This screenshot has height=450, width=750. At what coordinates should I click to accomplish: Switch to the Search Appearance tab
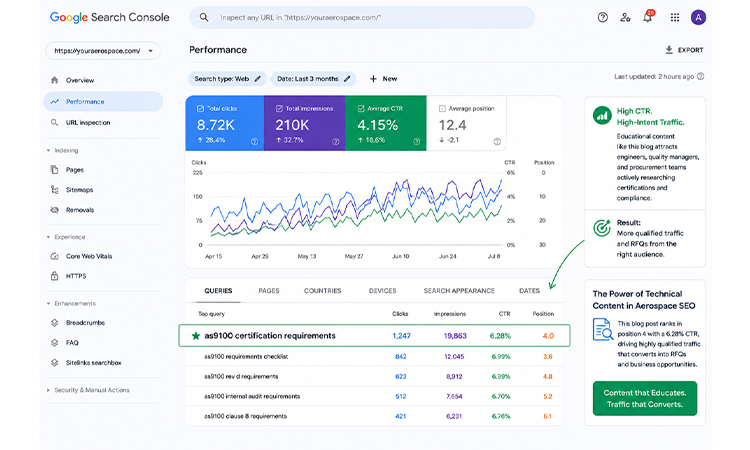tap(459, 291)
